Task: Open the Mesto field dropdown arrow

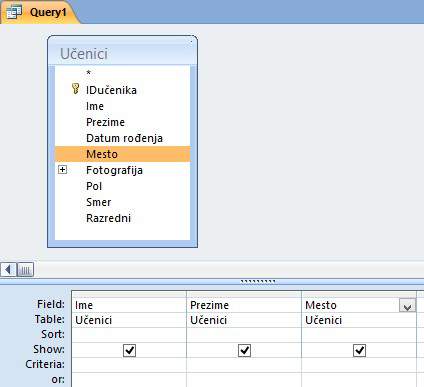Action: 407,305
